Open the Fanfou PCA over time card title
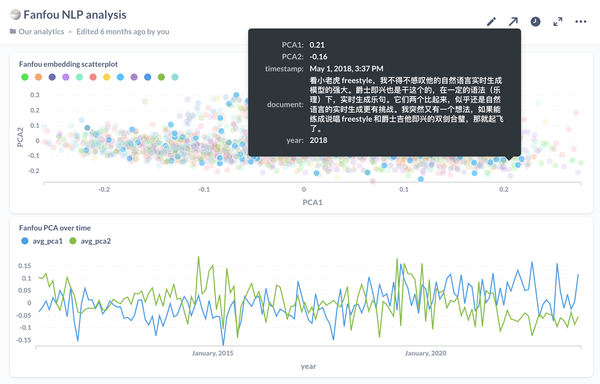The image size is (600, 384). tap(55, 228)
